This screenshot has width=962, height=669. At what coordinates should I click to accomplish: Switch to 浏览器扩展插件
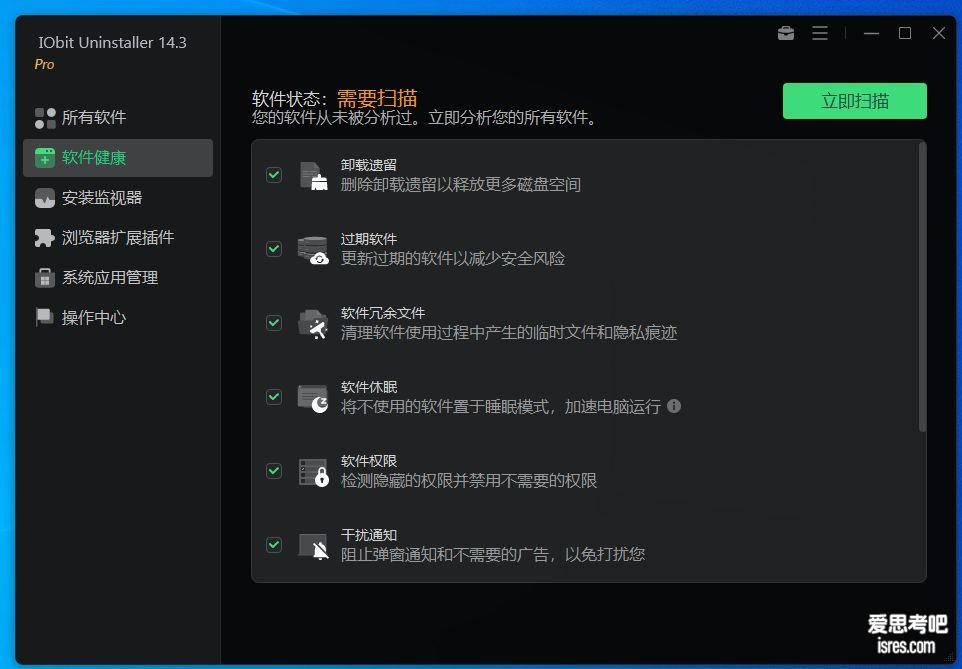pyautogui.click(x=118, y=238)
